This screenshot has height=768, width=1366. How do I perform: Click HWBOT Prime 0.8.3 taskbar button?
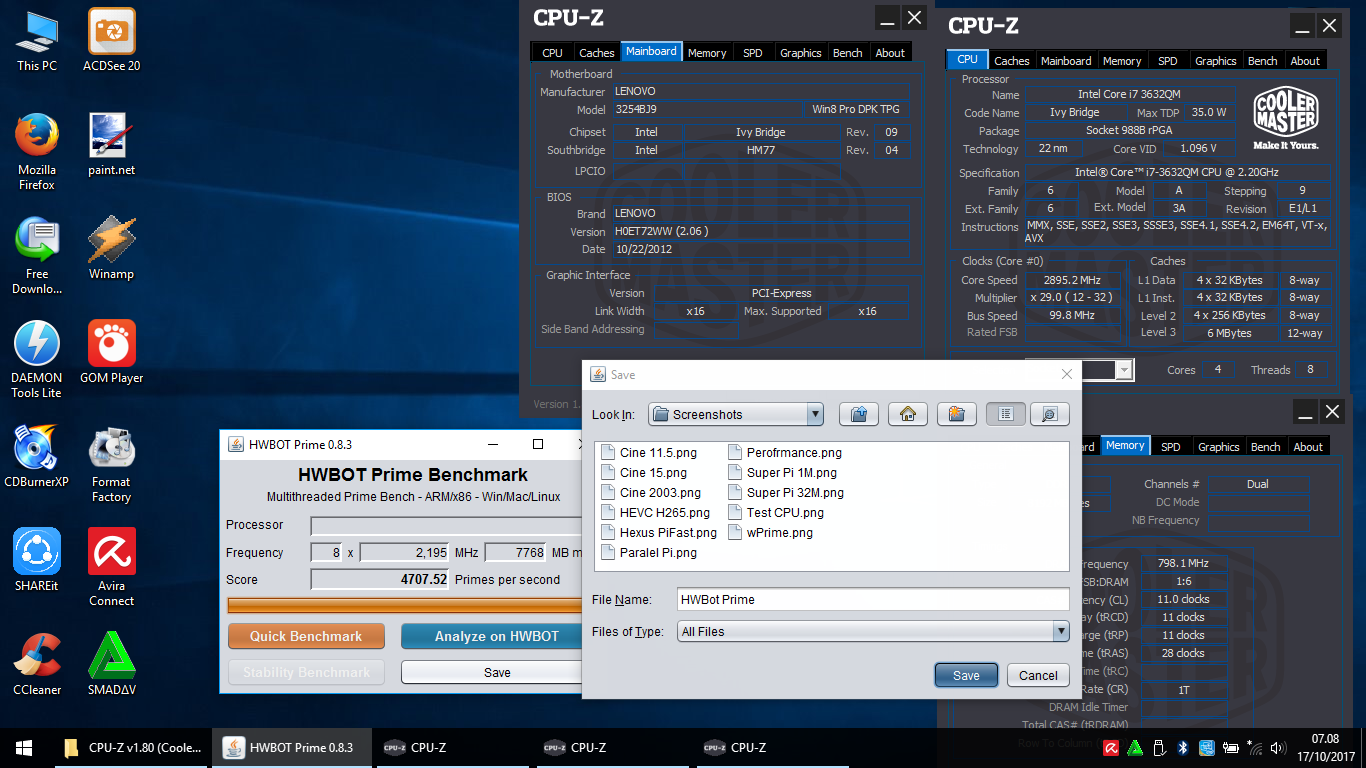coord(290,747)
